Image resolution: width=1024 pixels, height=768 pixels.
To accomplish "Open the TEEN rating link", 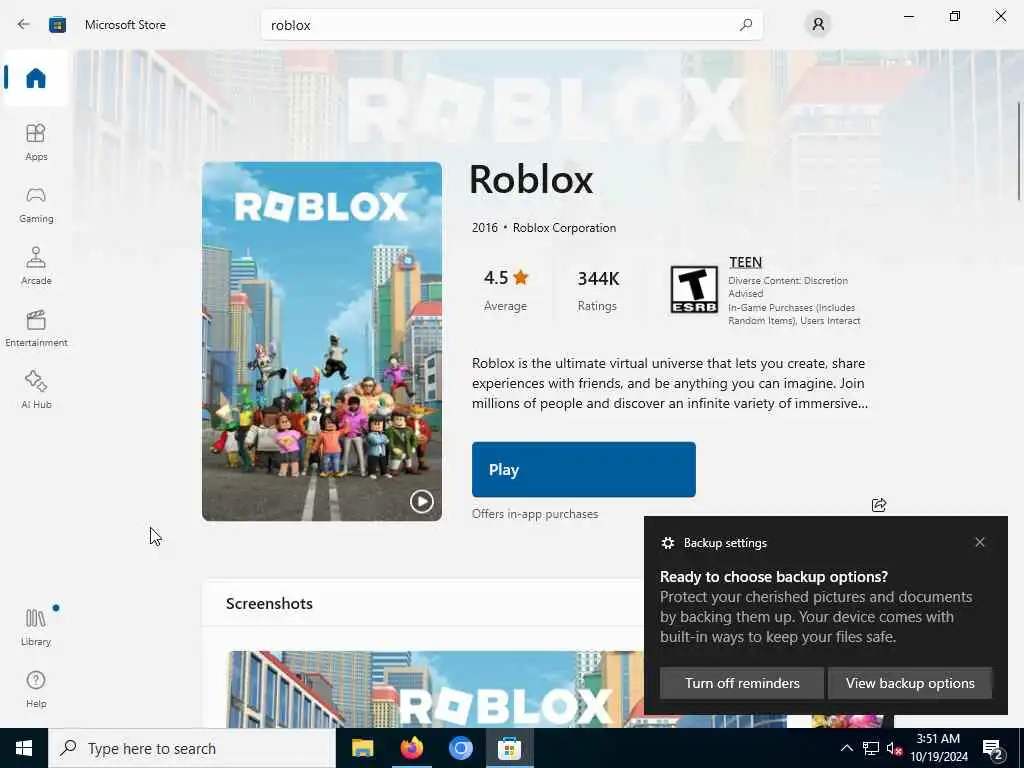I will tap(745, 263).
